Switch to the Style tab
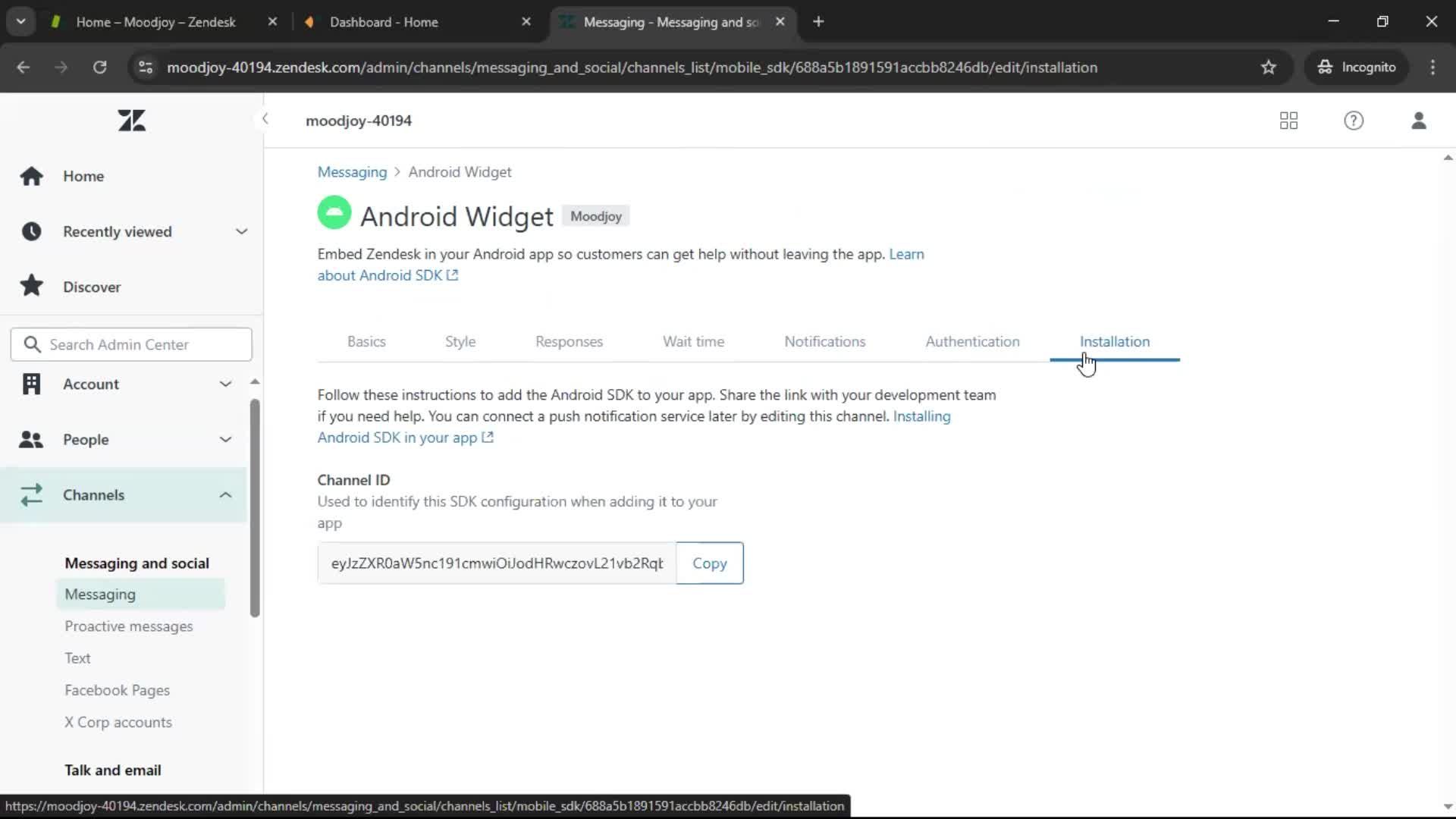Viewport: 1456px width, 819px height. [460, 341]
